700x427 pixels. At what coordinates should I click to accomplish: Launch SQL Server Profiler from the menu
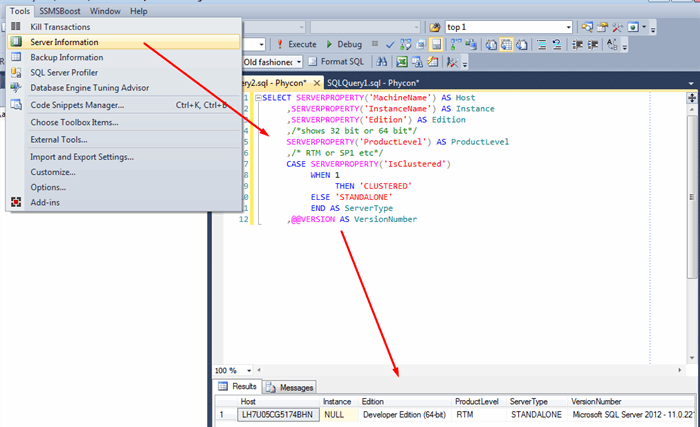point(124,72)
